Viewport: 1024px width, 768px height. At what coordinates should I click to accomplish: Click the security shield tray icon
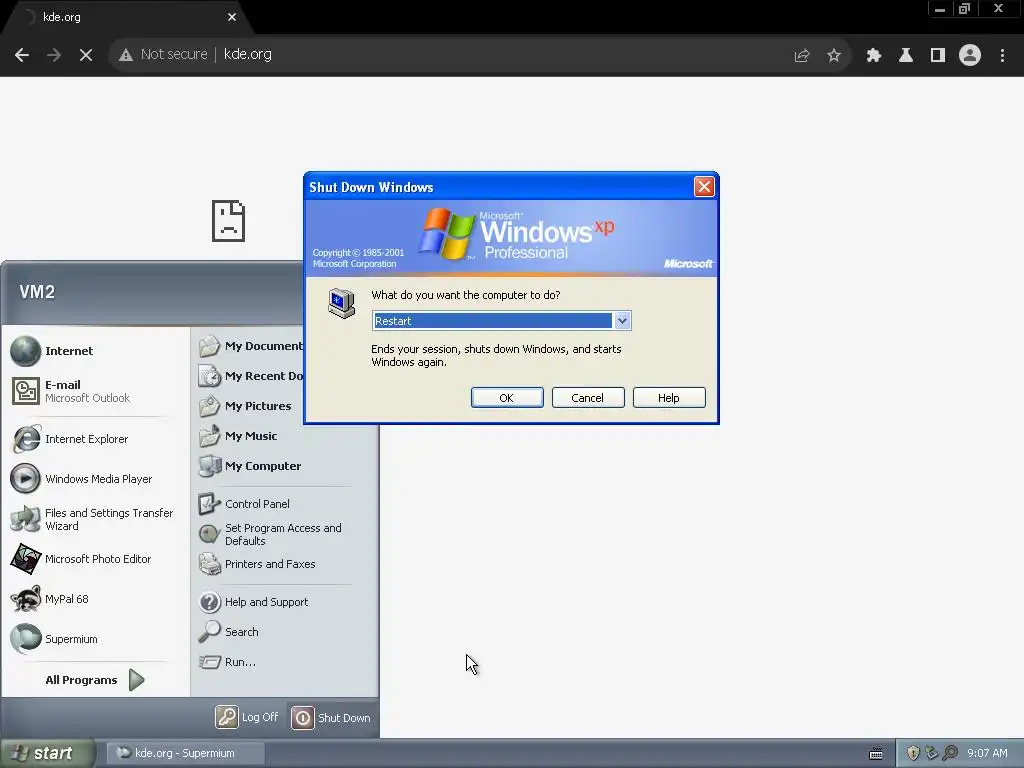tap(913, 753)
